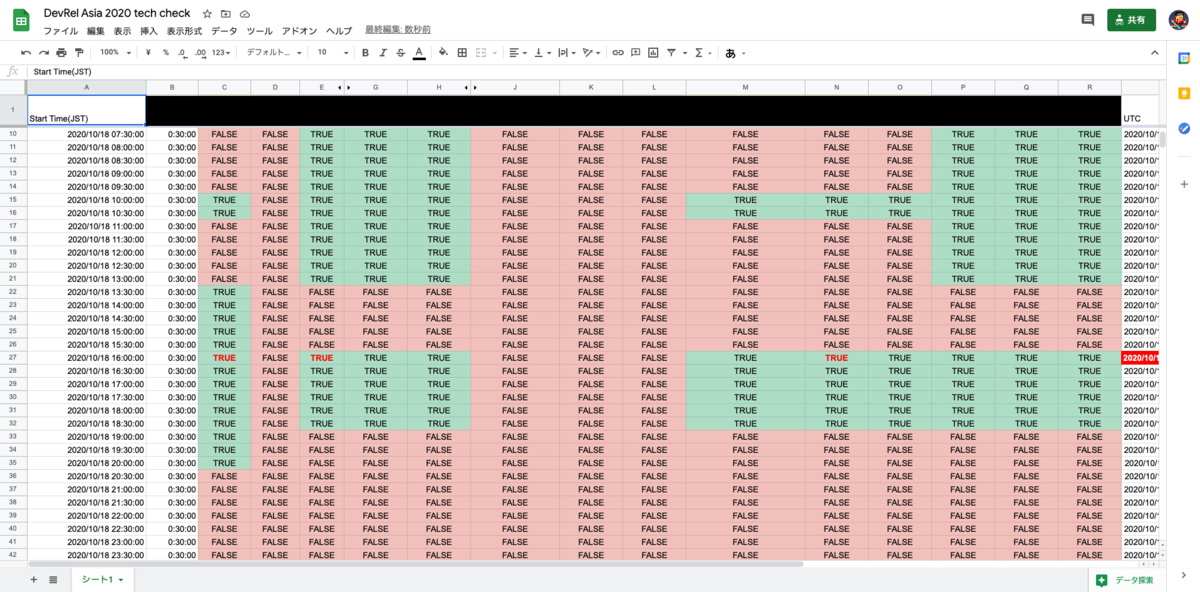1200x592 pixels.
Task: Add a new sheet
Action: coord(33,579)
